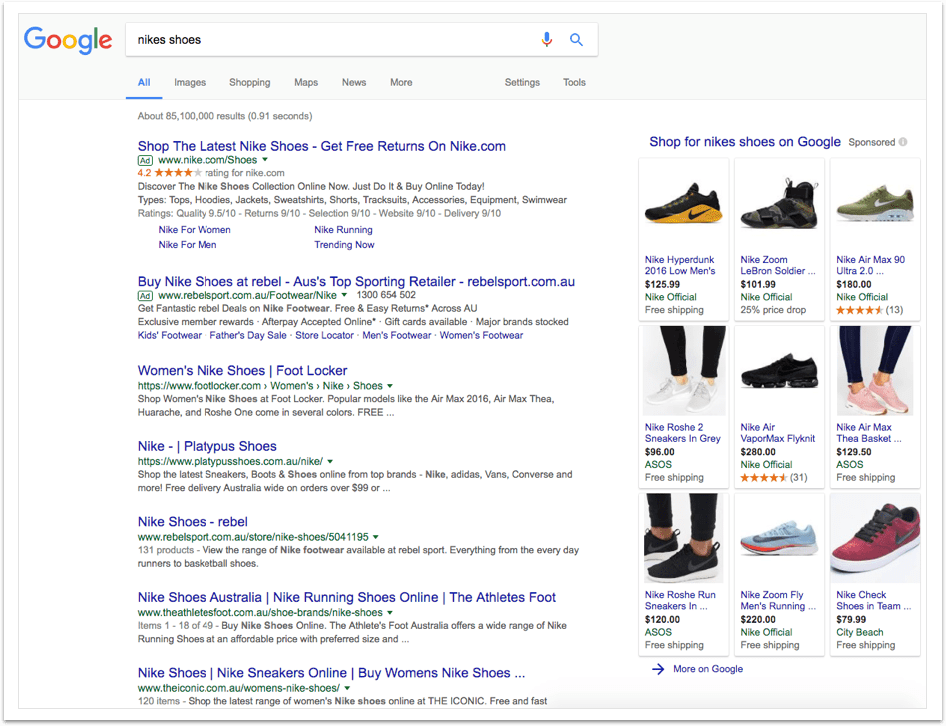Viewport: 946px width, 726px height.
Task: Open search Tools
Action: (574, 83)
